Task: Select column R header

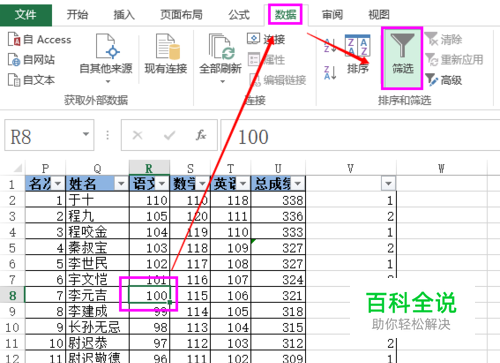Action: coord(149,168)
